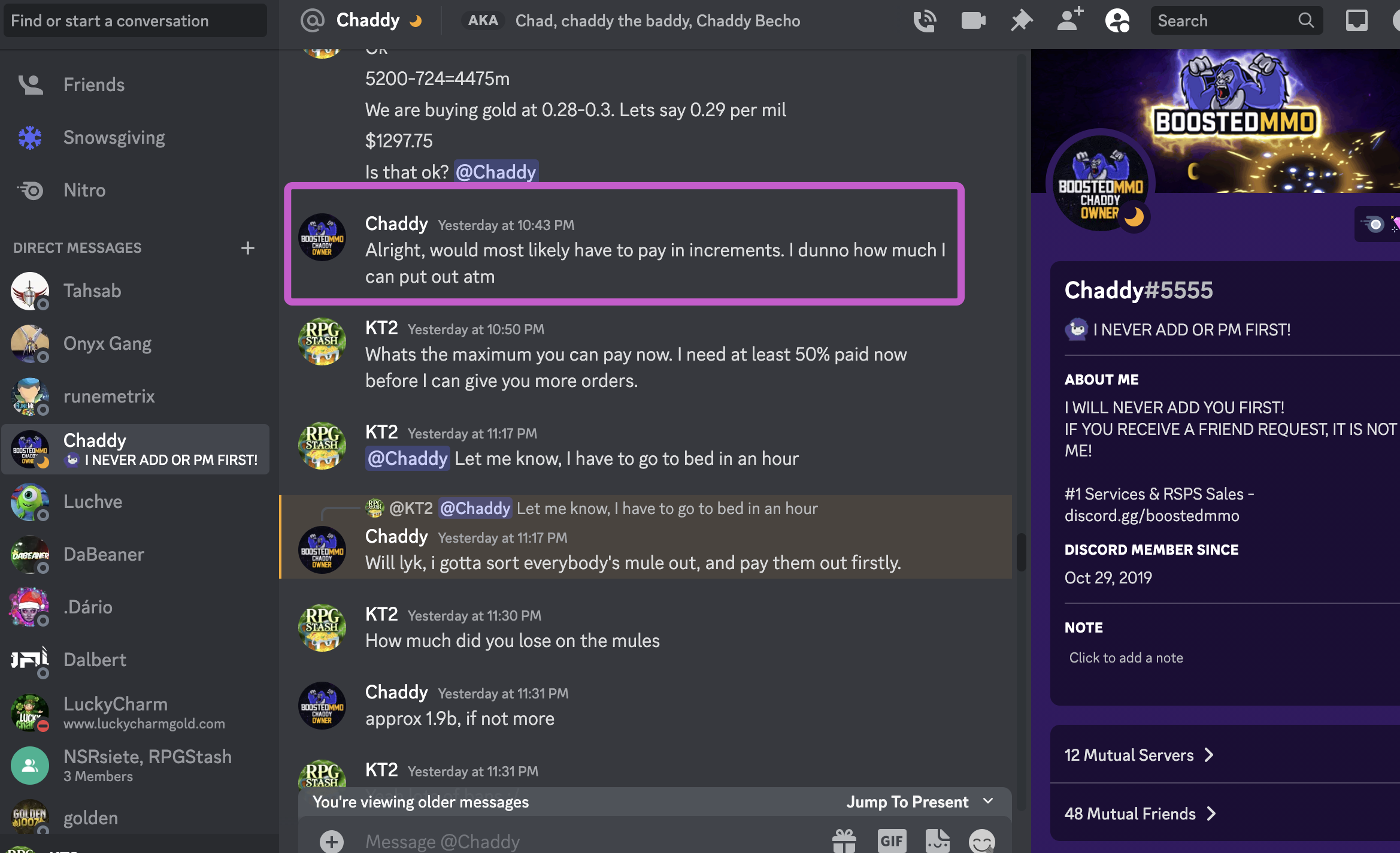Jump To Present arrow
The width and height of the screenshot is (1400, 853).
(988, 801)
